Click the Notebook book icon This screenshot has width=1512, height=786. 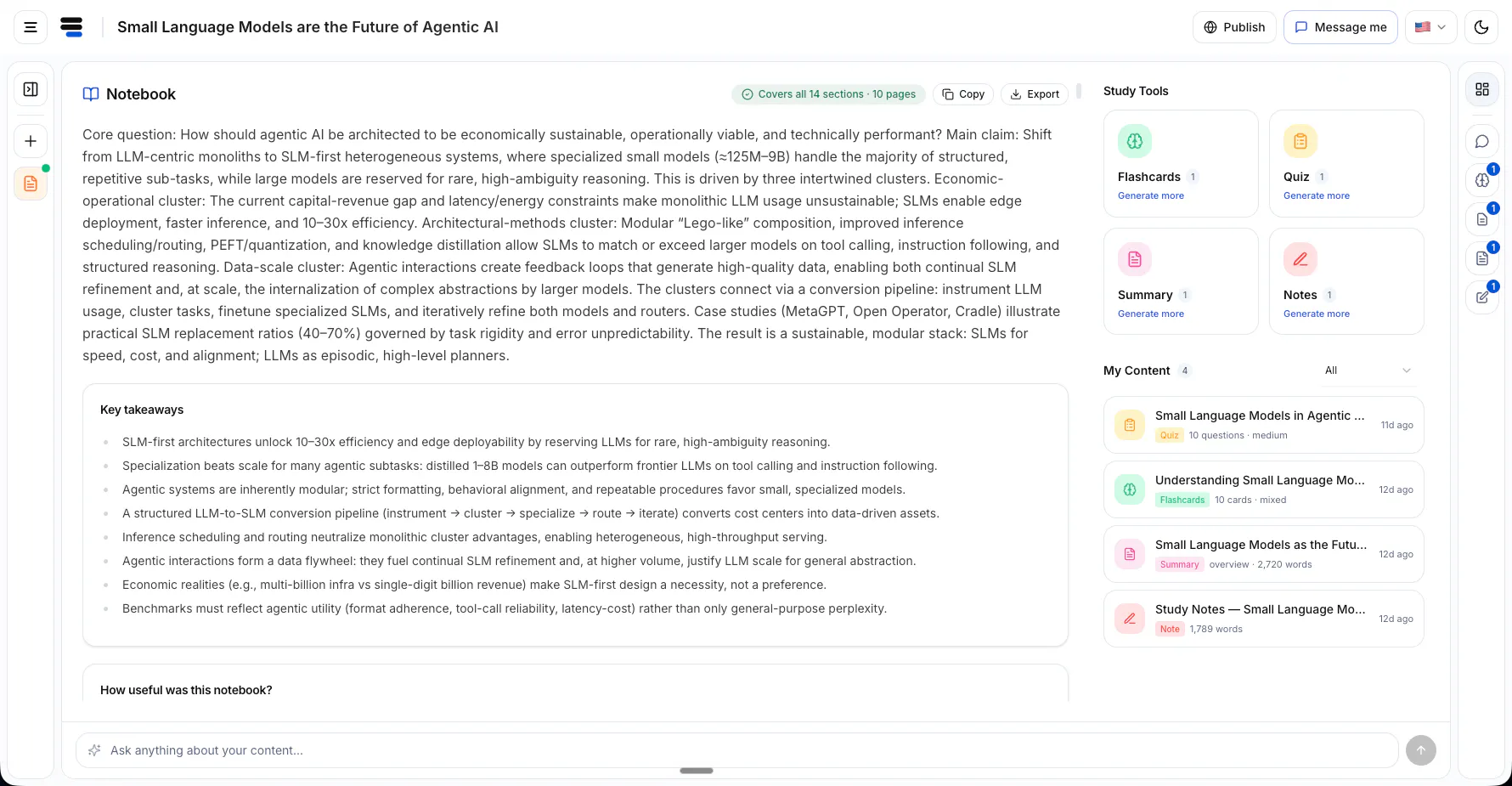coord(91,94)
